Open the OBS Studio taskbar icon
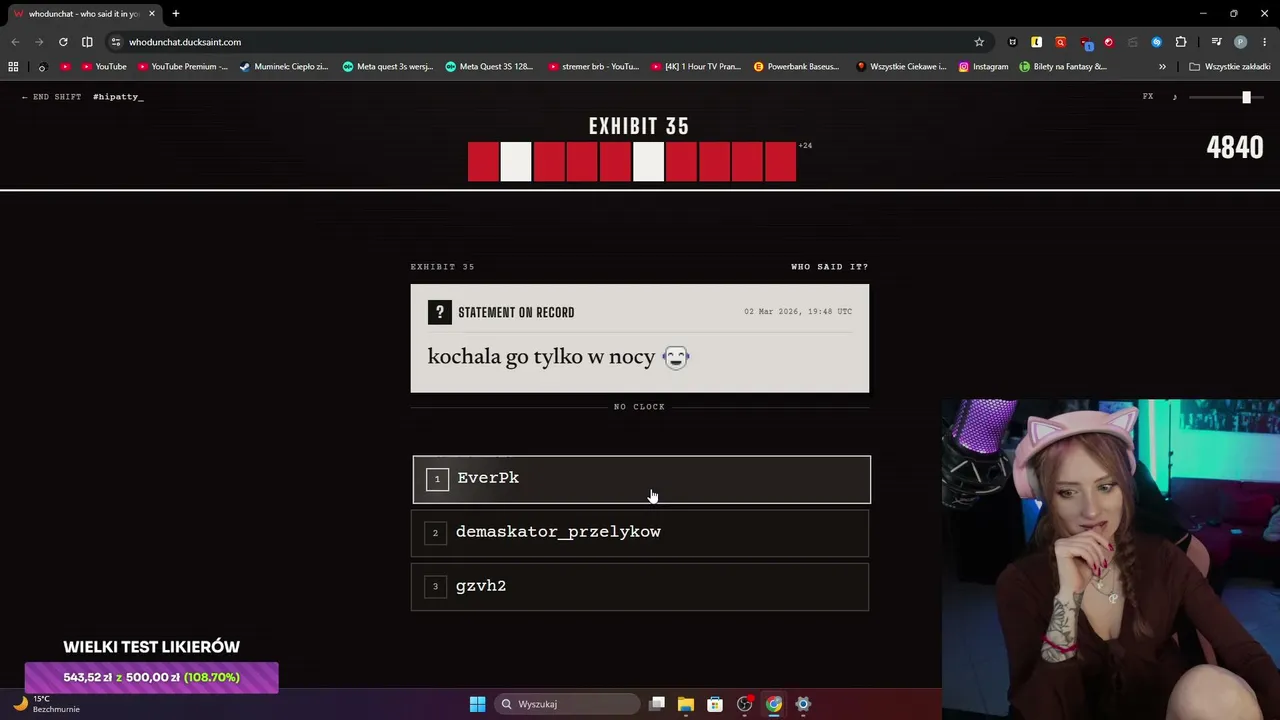Viewport: 1280px width, 720px height. (x=744, y=704)
